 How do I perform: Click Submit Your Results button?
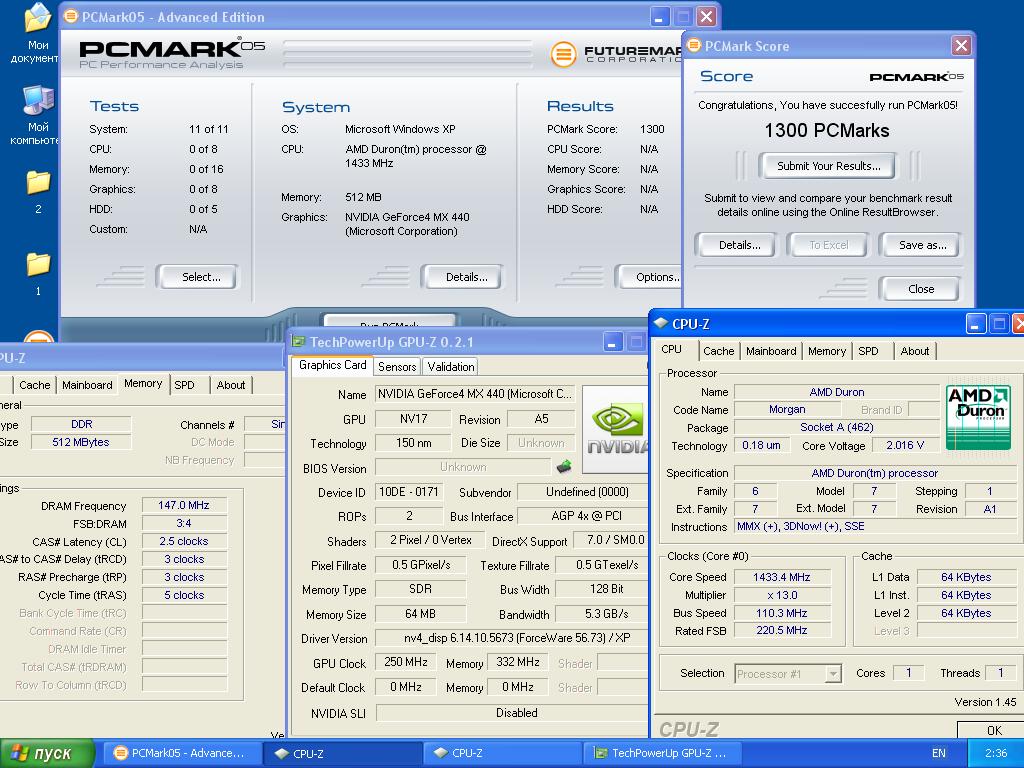coord(828,166)
